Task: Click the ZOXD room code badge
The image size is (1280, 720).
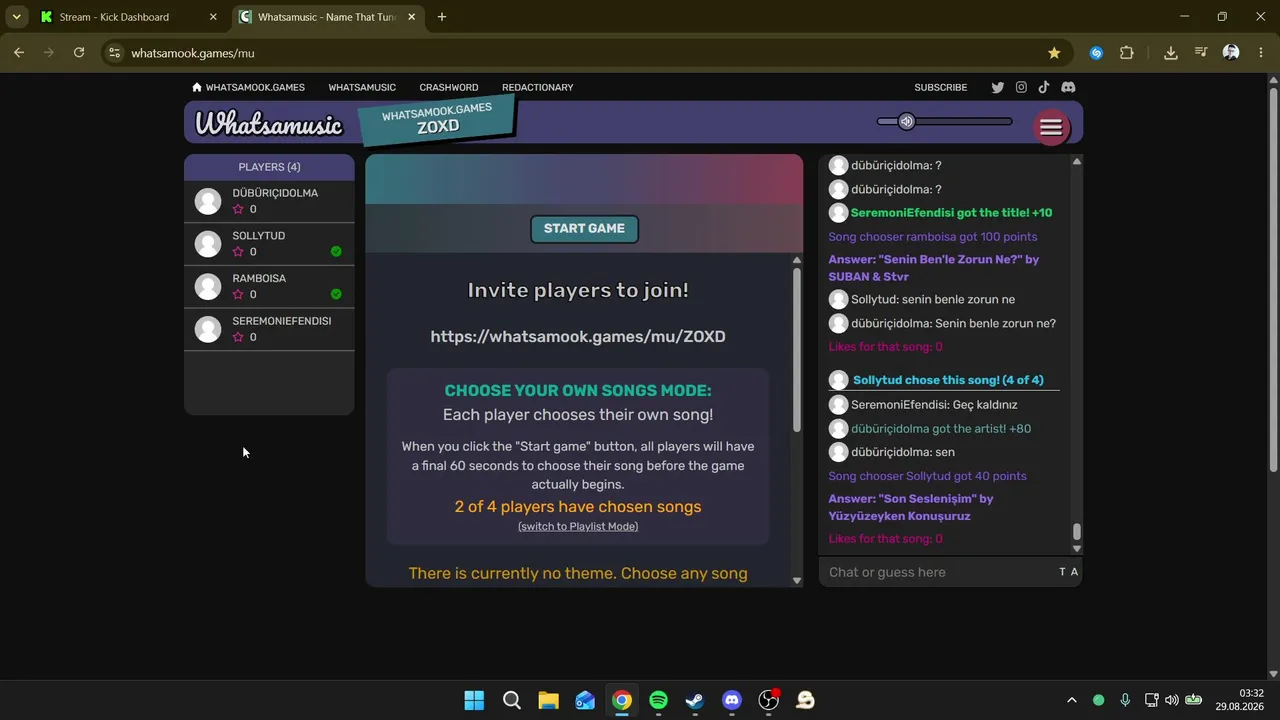Action: pyautogui.click(x=438, y=119)
